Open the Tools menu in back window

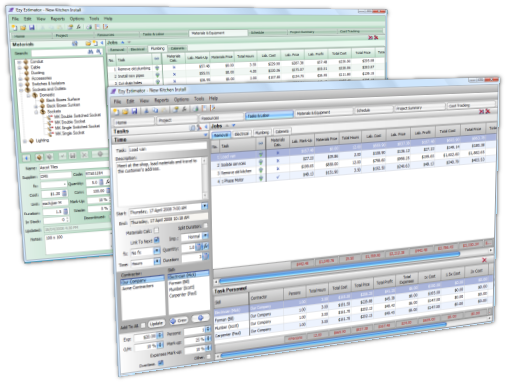pos(94,19)
